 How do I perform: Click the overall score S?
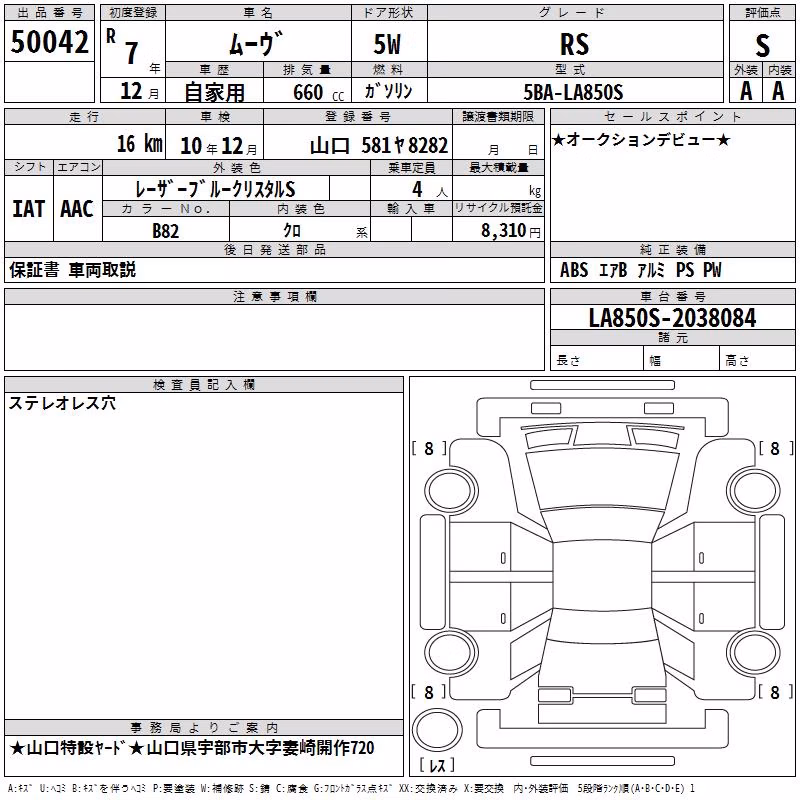[762, 45]
